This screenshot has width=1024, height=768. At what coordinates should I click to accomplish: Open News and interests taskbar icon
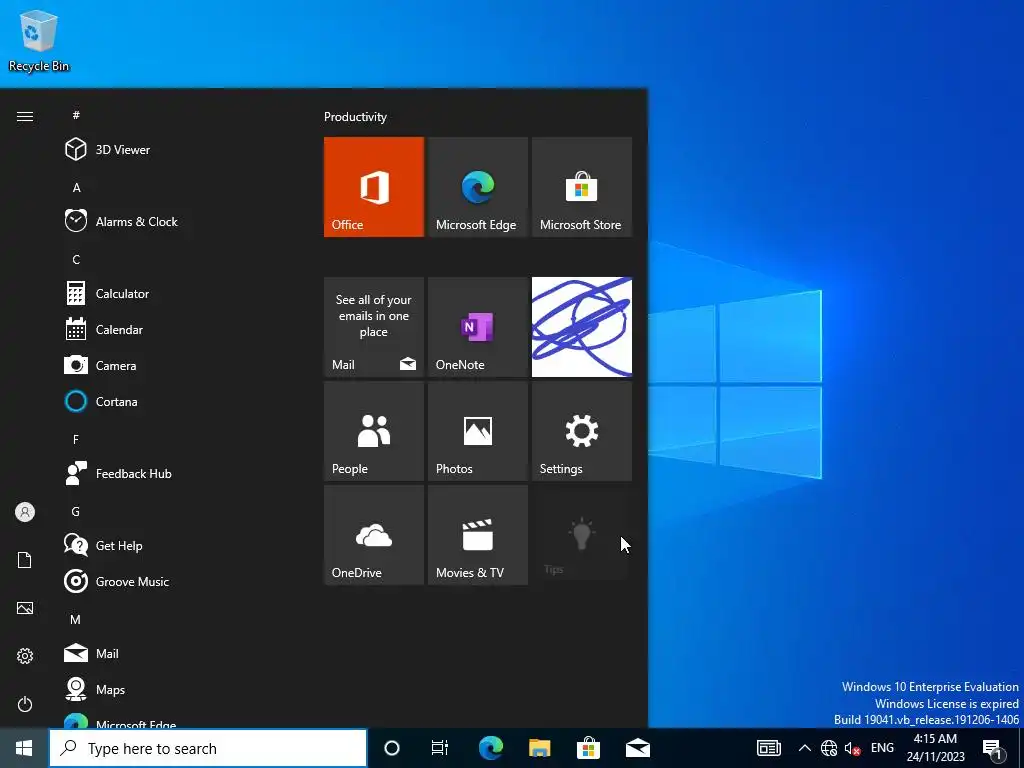click(x=769, y=748)
